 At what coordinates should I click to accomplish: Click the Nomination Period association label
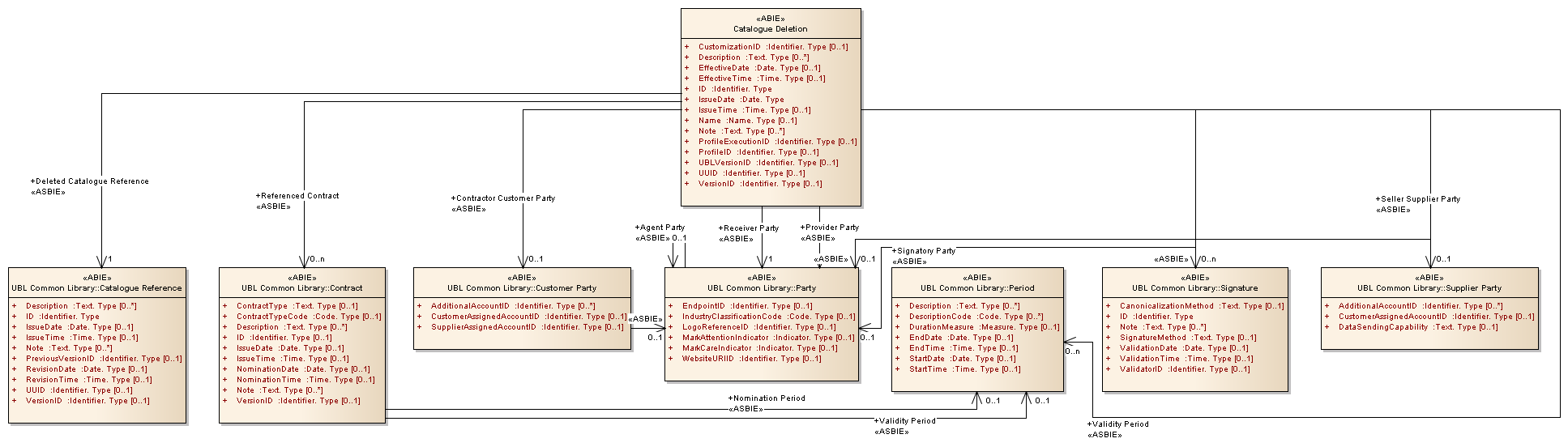[768, 398]
